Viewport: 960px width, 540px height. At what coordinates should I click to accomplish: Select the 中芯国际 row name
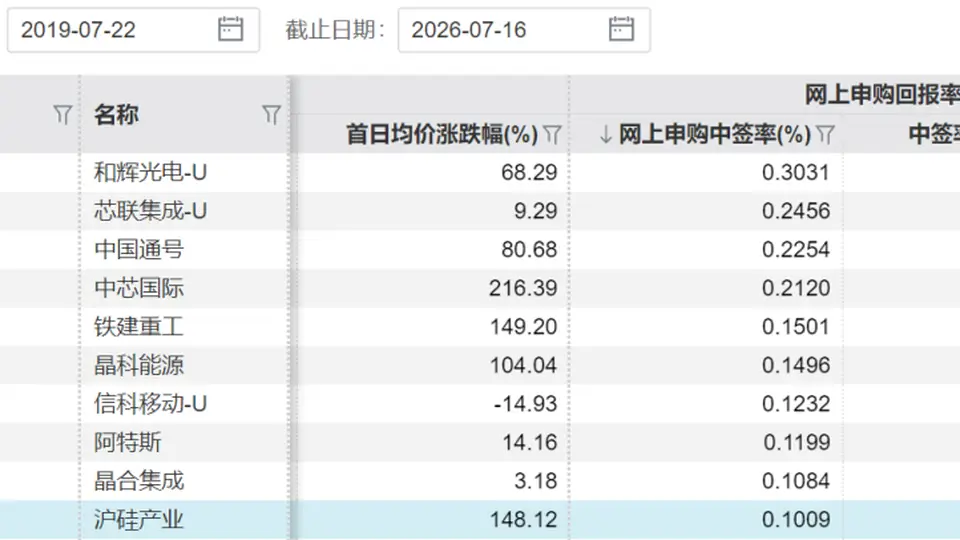pyautogui.click(x=139, y=288)
